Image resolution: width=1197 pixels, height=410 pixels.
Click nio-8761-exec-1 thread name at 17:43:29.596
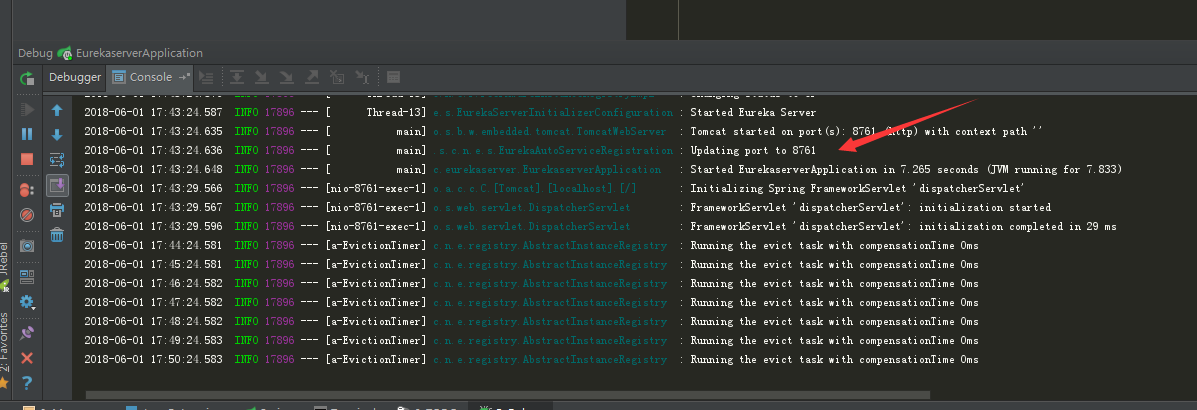376,227
